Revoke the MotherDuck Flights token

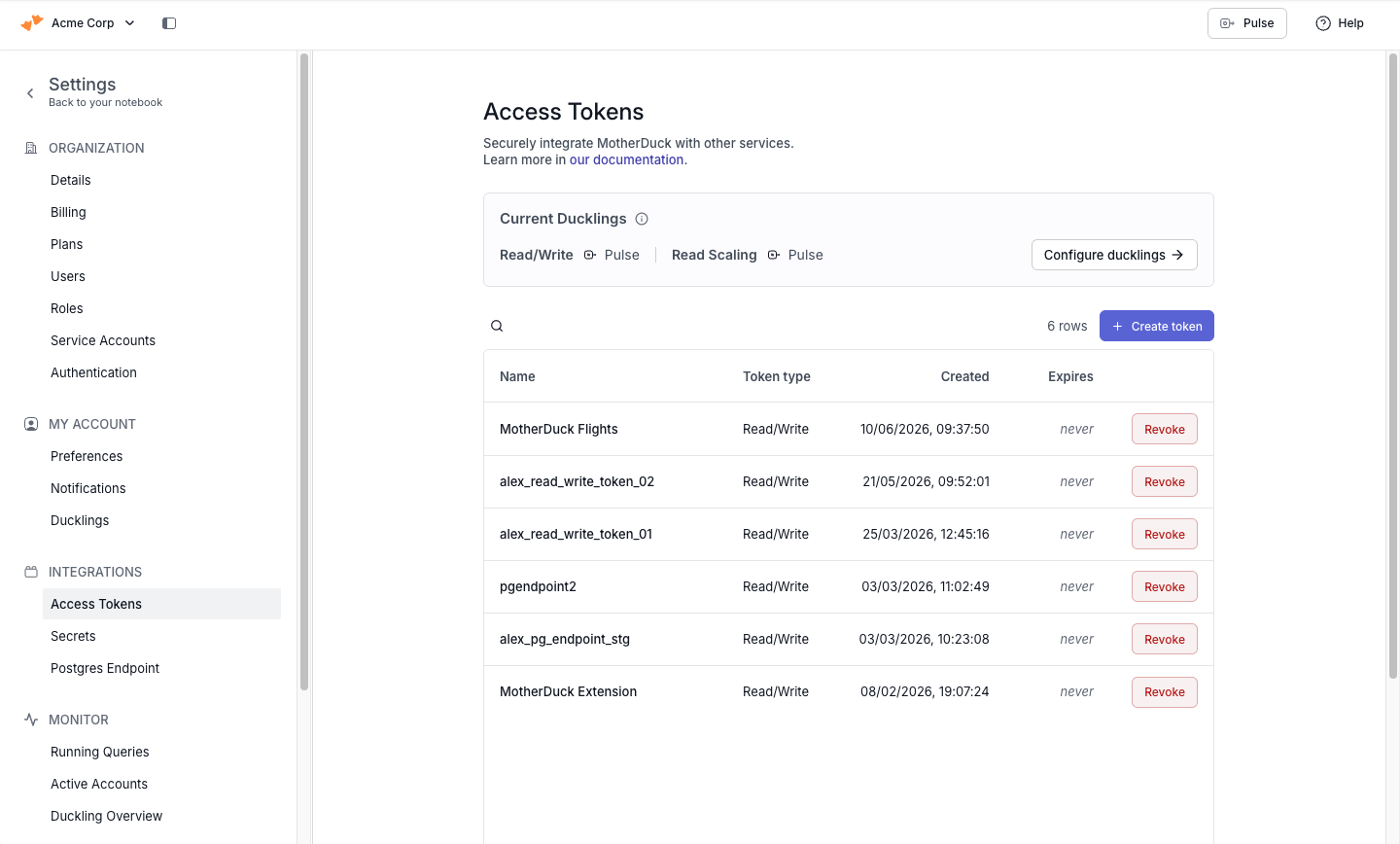point(1165,429)
